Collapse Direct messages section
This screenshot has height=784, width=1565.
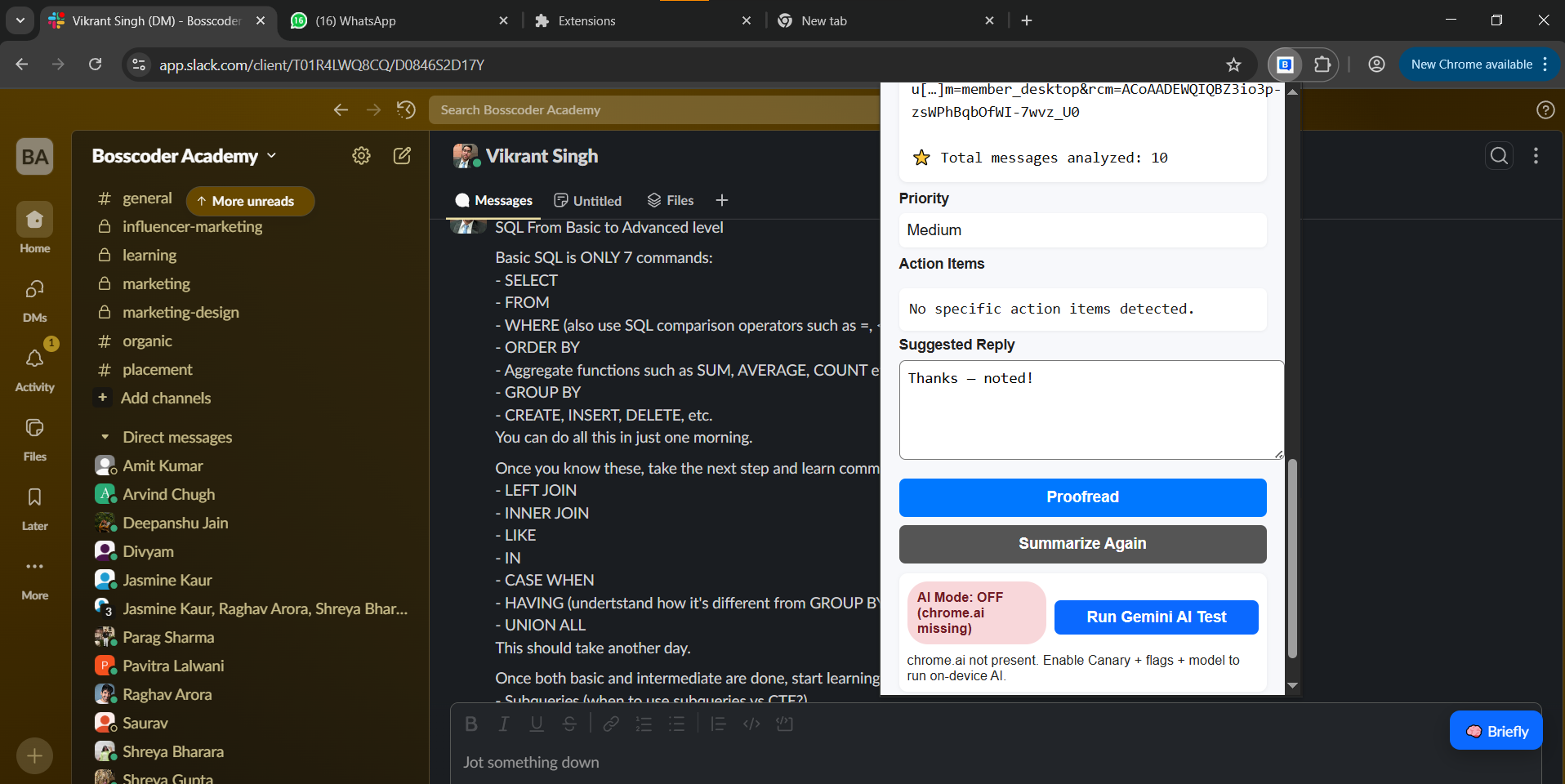105,438
